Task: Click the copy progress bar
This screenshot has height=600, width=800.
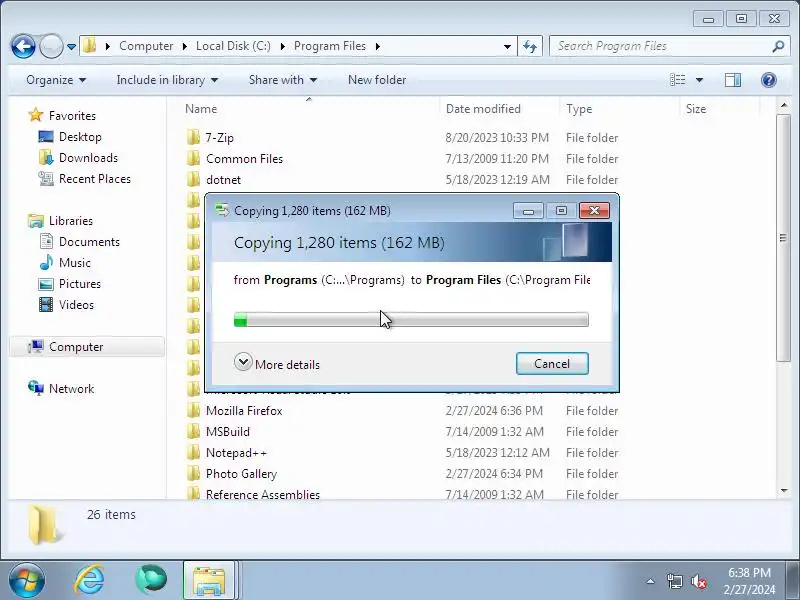Action: coord(411,319)
